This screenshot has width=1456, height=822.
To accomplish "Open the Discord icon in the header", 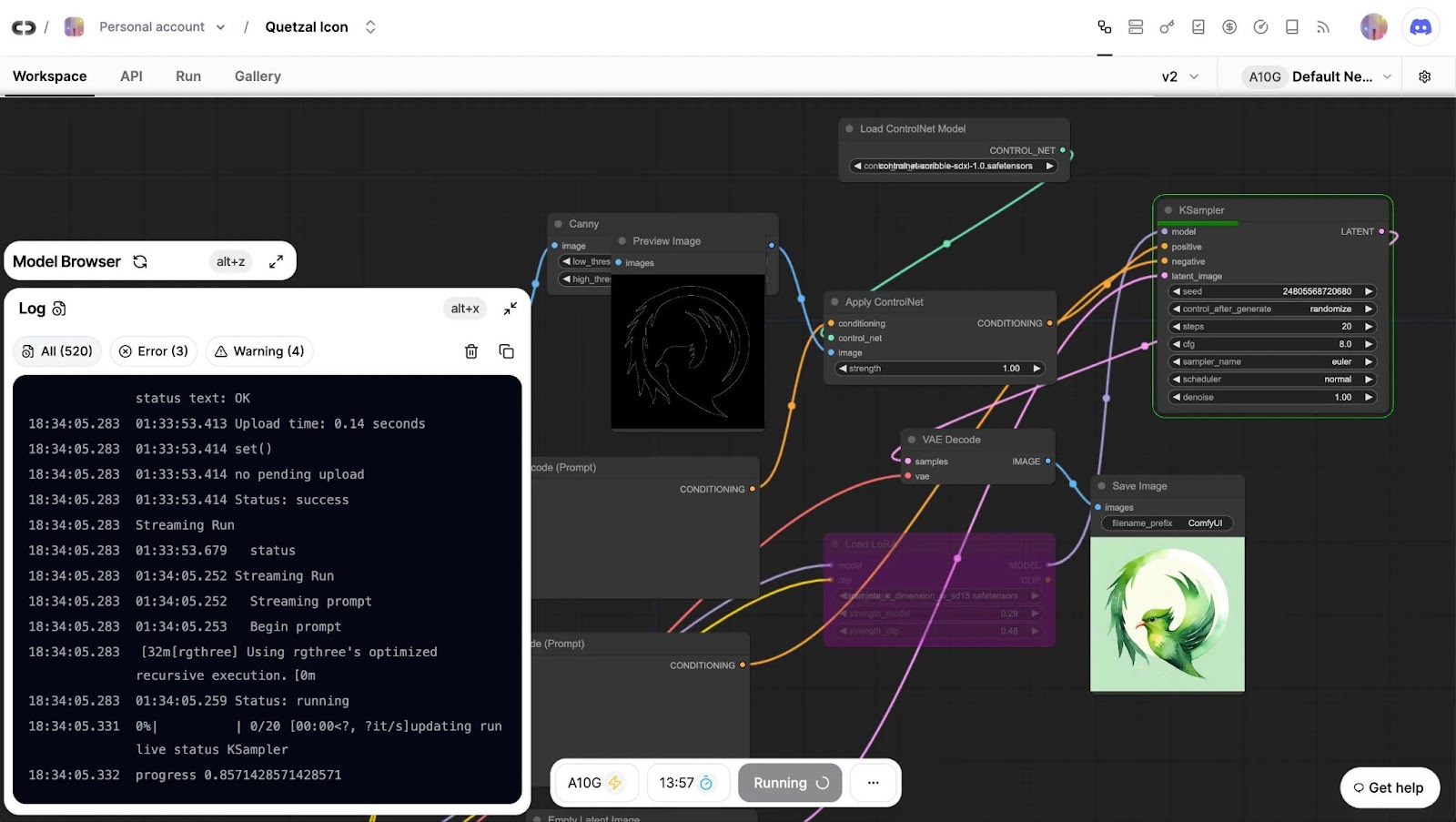I will (1420, 27).
